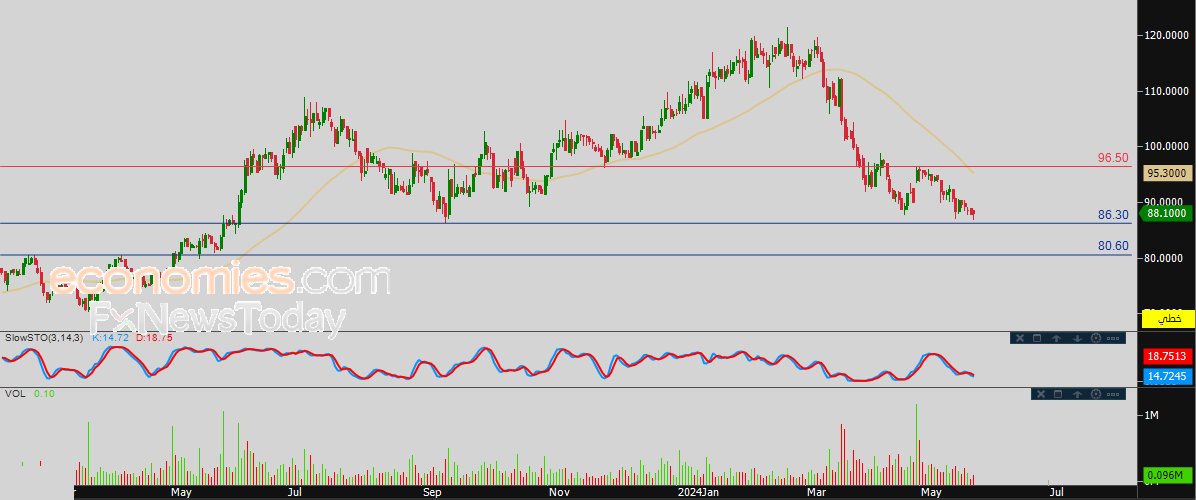Click the 2024Jan date axis label
The width and height of the screenshot is (1196, 500).
click(x=699, y=492)
